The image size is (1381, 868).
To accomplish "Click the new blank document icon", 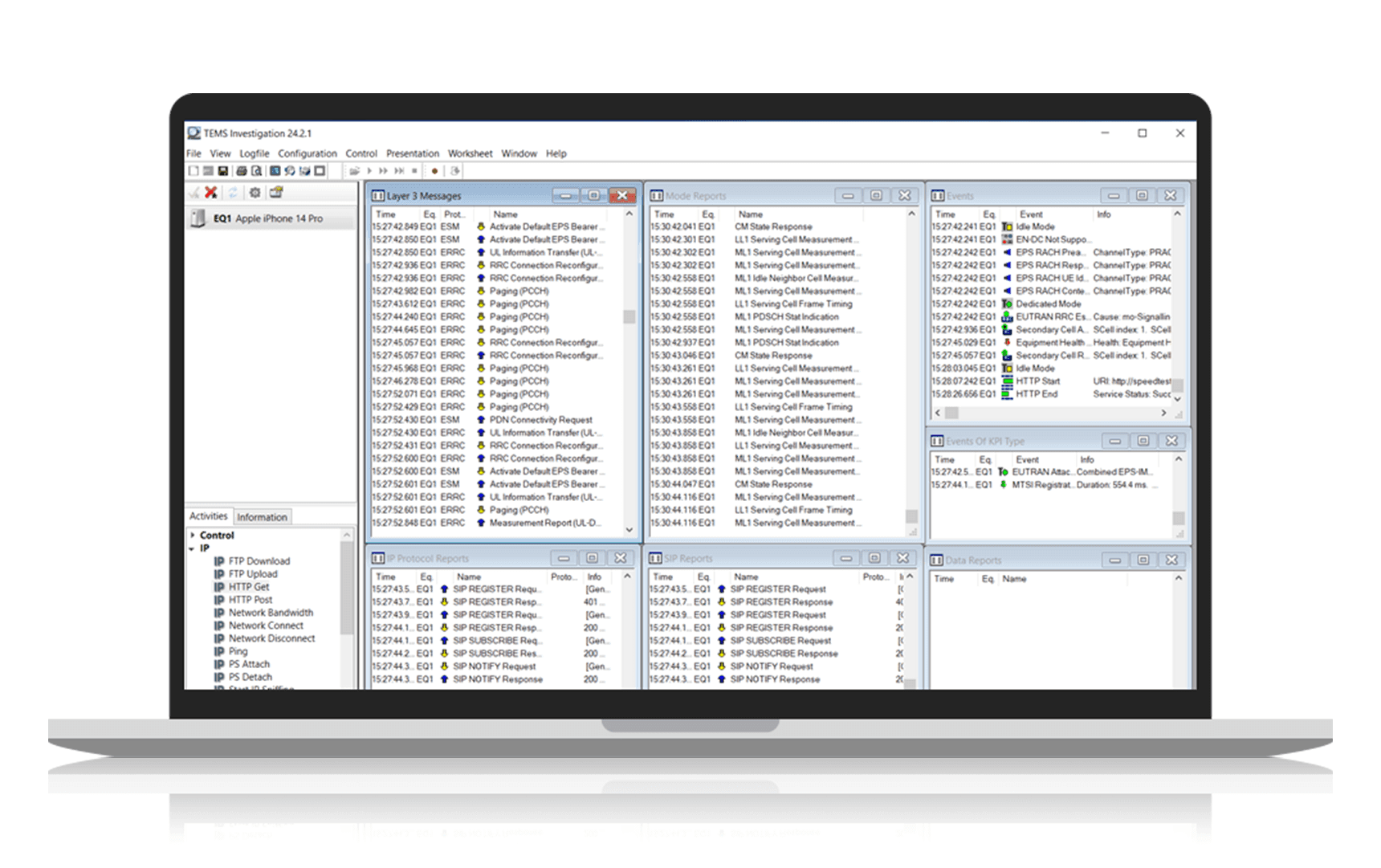I will click(194, 171).
